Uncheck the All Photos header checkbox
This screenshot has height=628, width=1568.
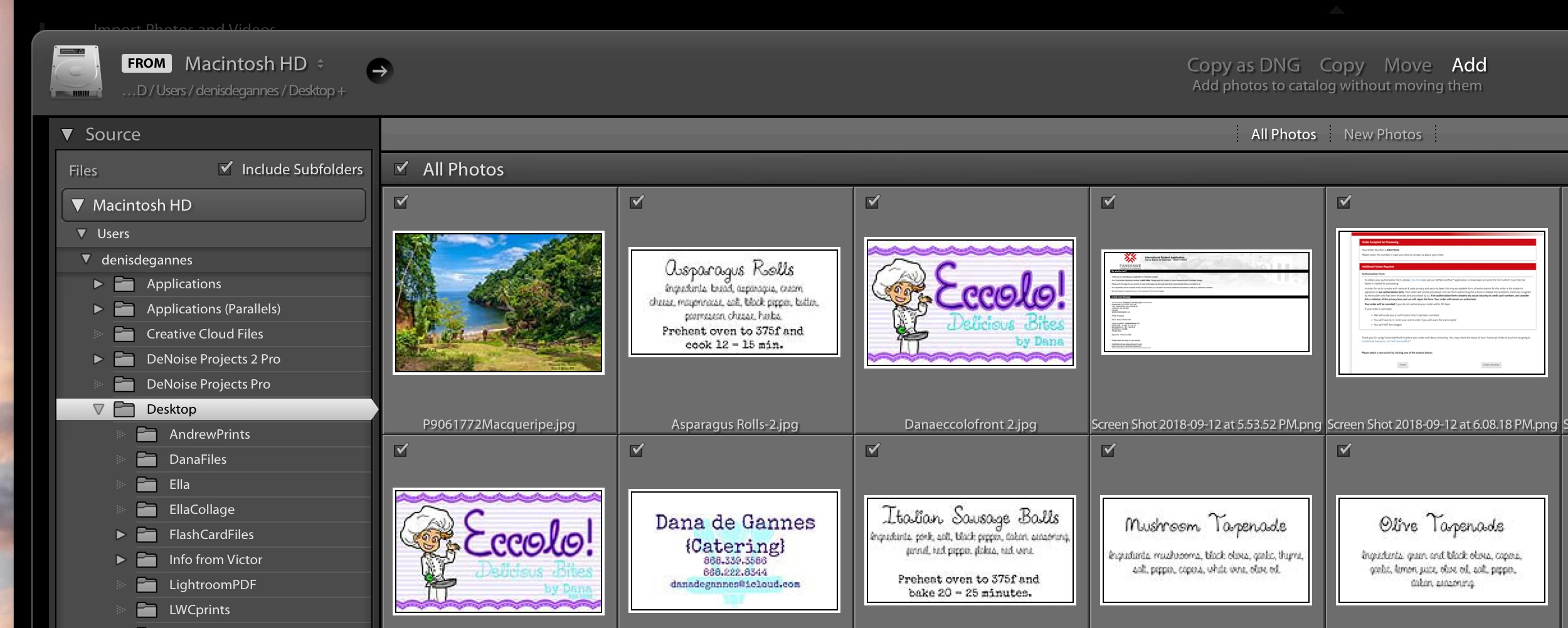coord(401,169)
